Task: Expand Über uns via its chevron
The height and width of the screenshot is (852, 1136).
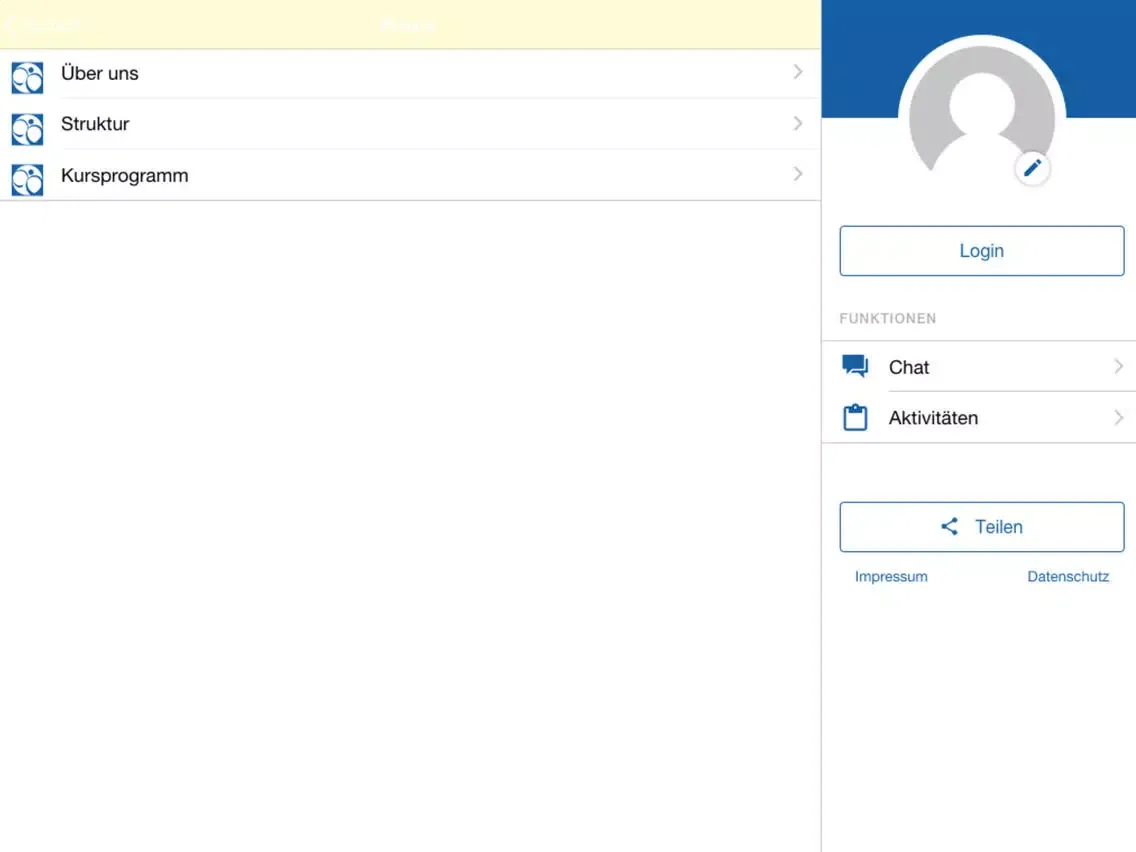Action: point(798,72)
